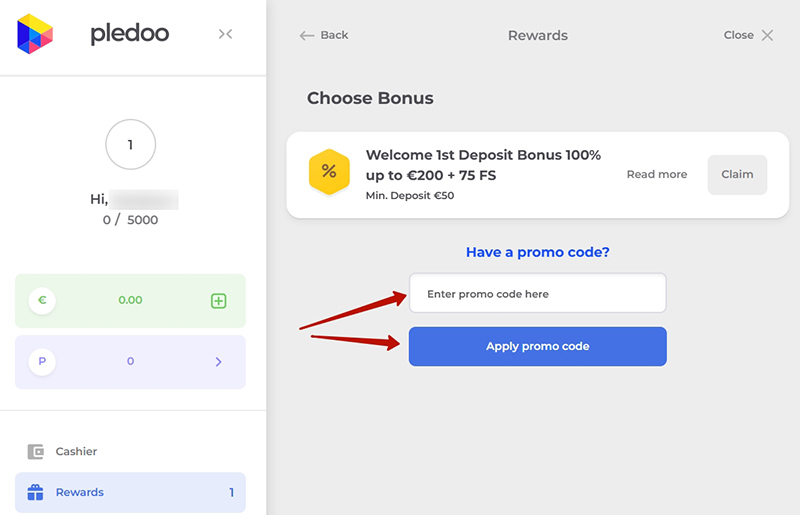This screenshot has width=800, height=515.
Task: Go Back using the arrow link
Action: point(324,35)
